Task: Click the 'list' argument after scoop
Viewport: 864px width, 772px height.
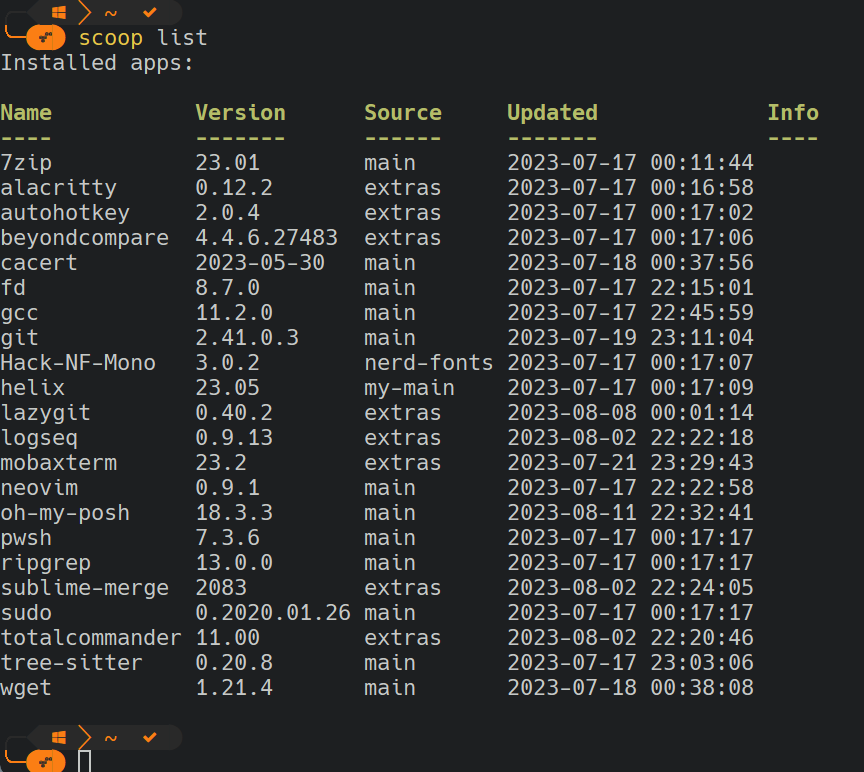Action: point(182,37)
